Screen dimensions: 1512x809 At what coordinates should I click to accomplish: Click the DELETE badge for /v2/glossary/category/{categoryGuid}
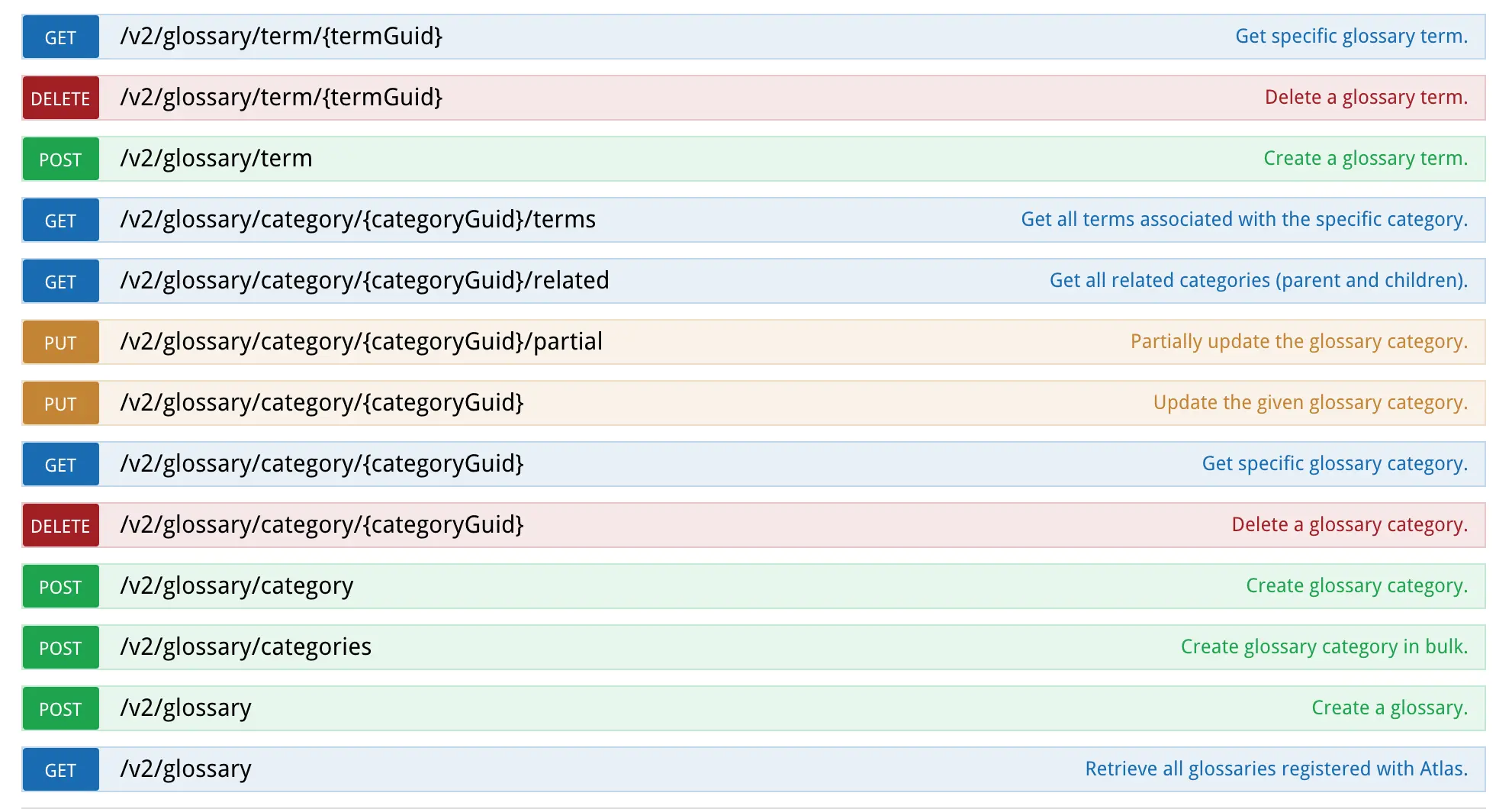coord(60,525)
